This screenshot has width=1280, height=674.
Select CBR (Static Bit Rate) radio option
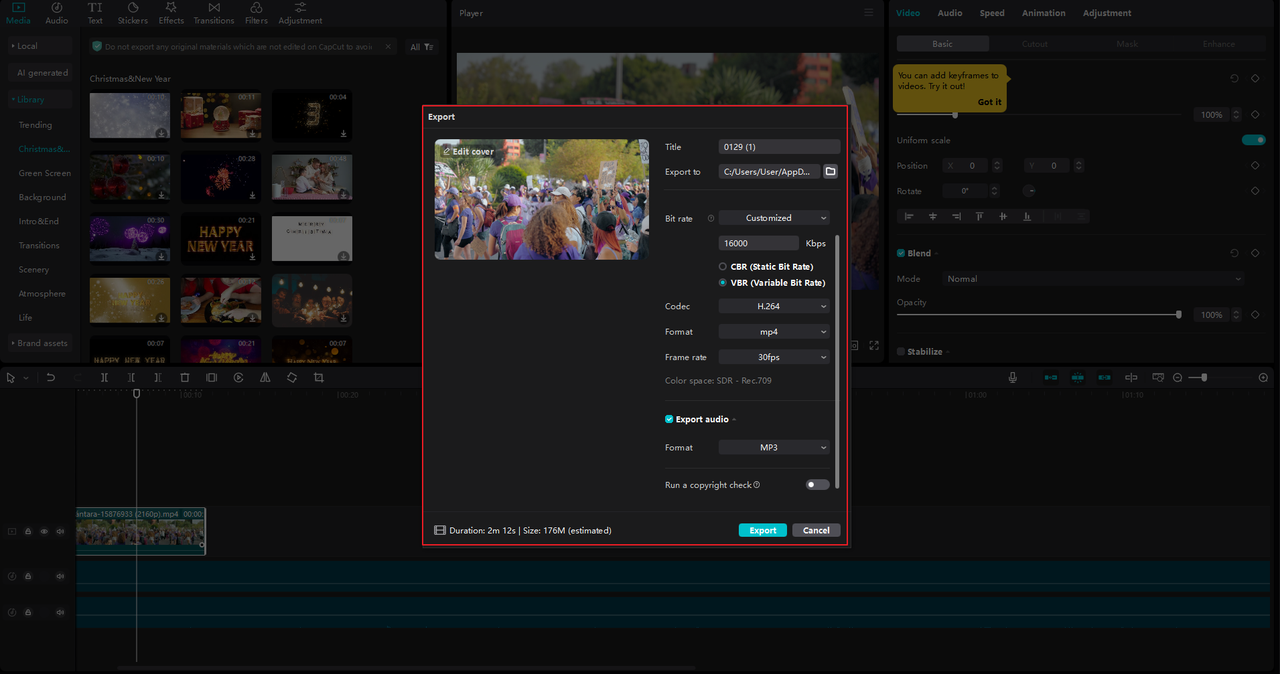[723, 267]
